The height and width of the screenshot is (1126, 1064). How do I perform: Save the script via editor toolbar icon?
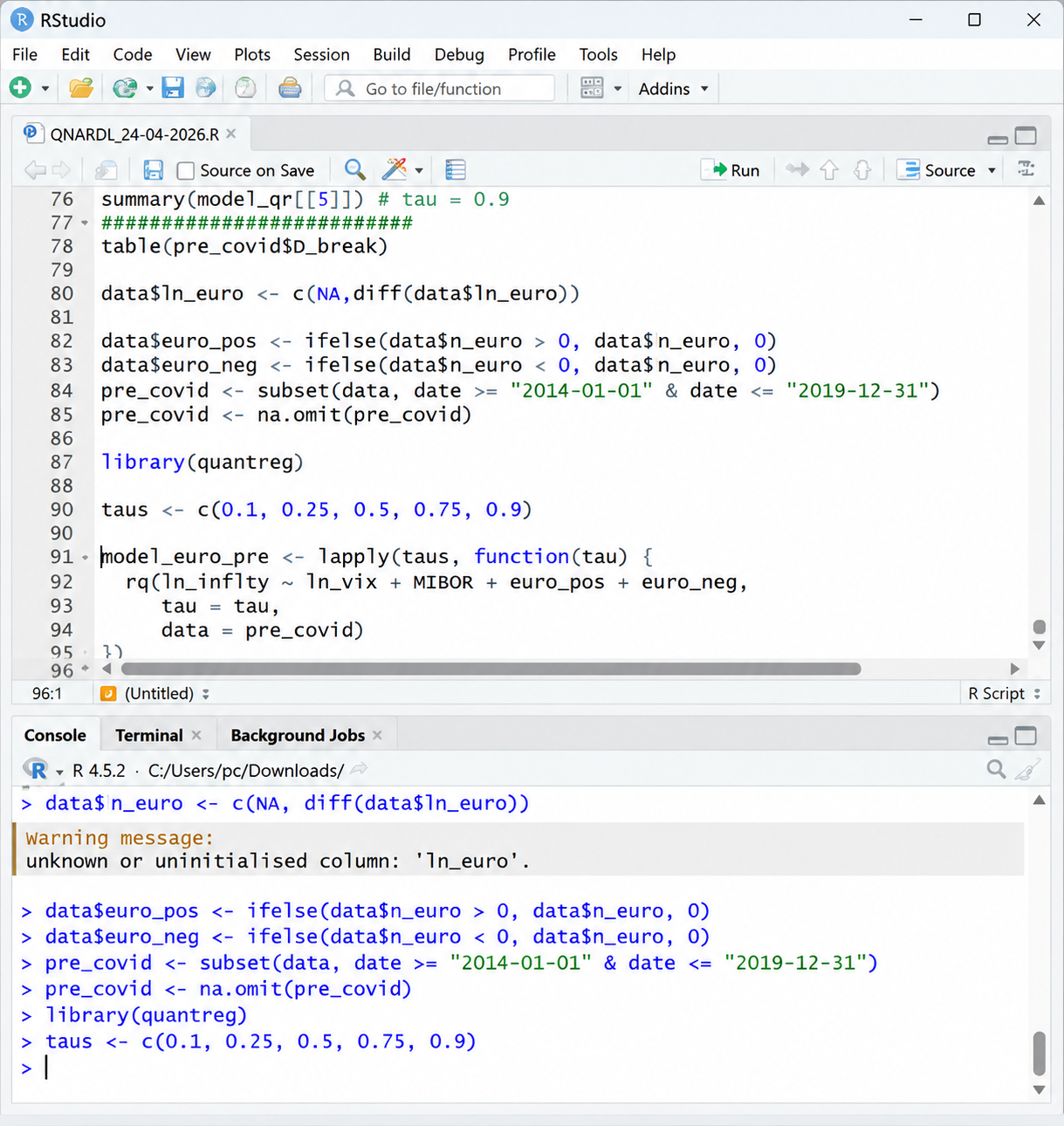pyautogui.click(x=154, y=170)
